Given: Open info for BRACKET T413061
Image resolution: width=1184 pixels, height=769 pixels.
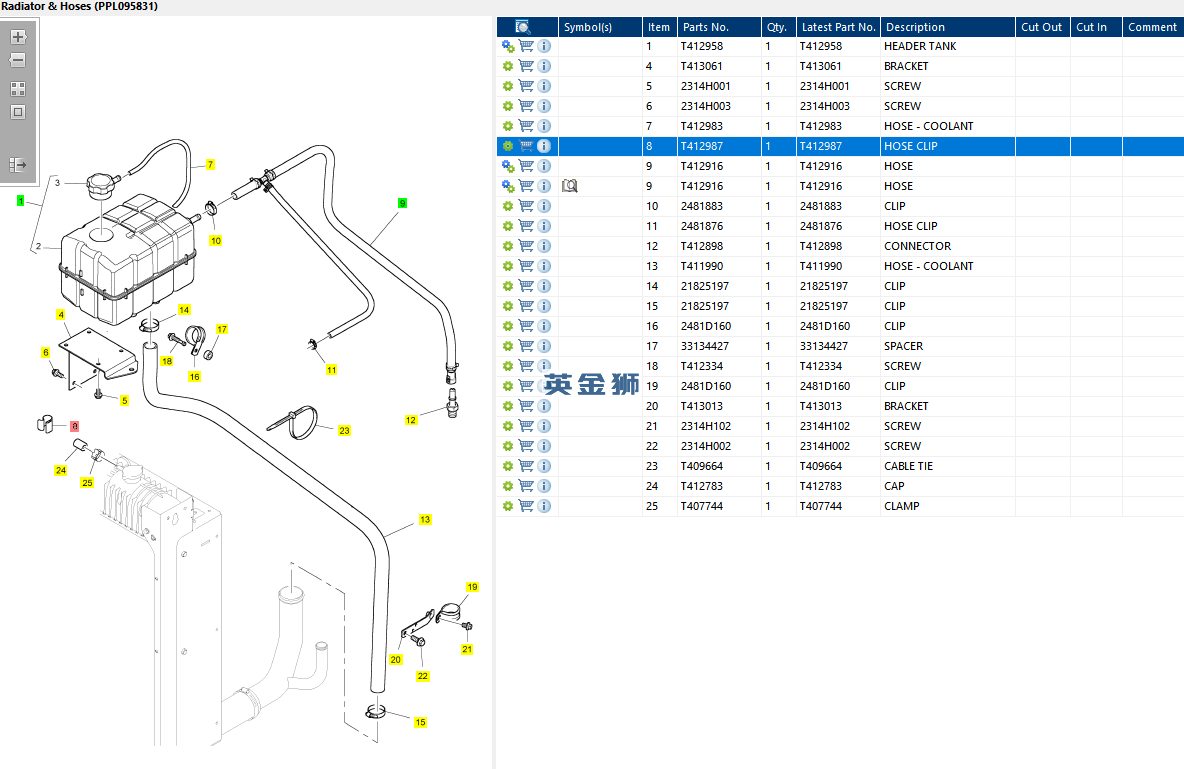Looking at the screenshot, I should 544,66.
